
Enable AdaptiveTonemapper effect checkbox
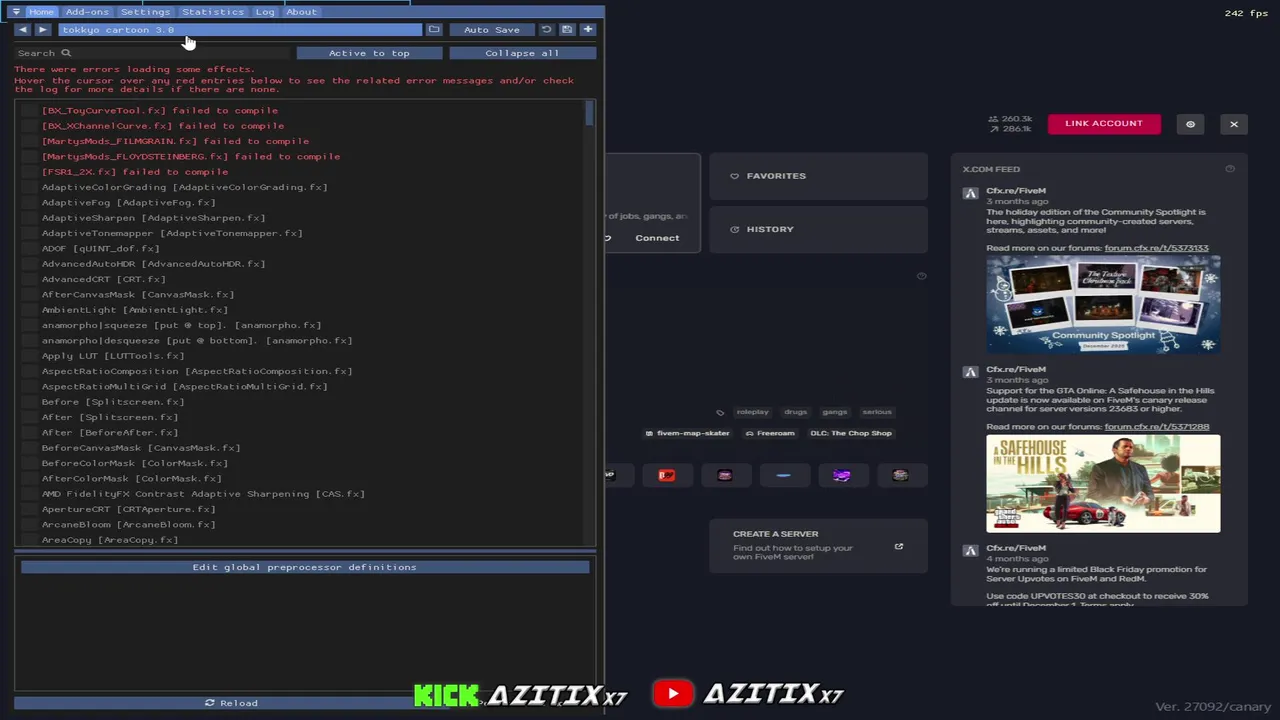(28, 233)
